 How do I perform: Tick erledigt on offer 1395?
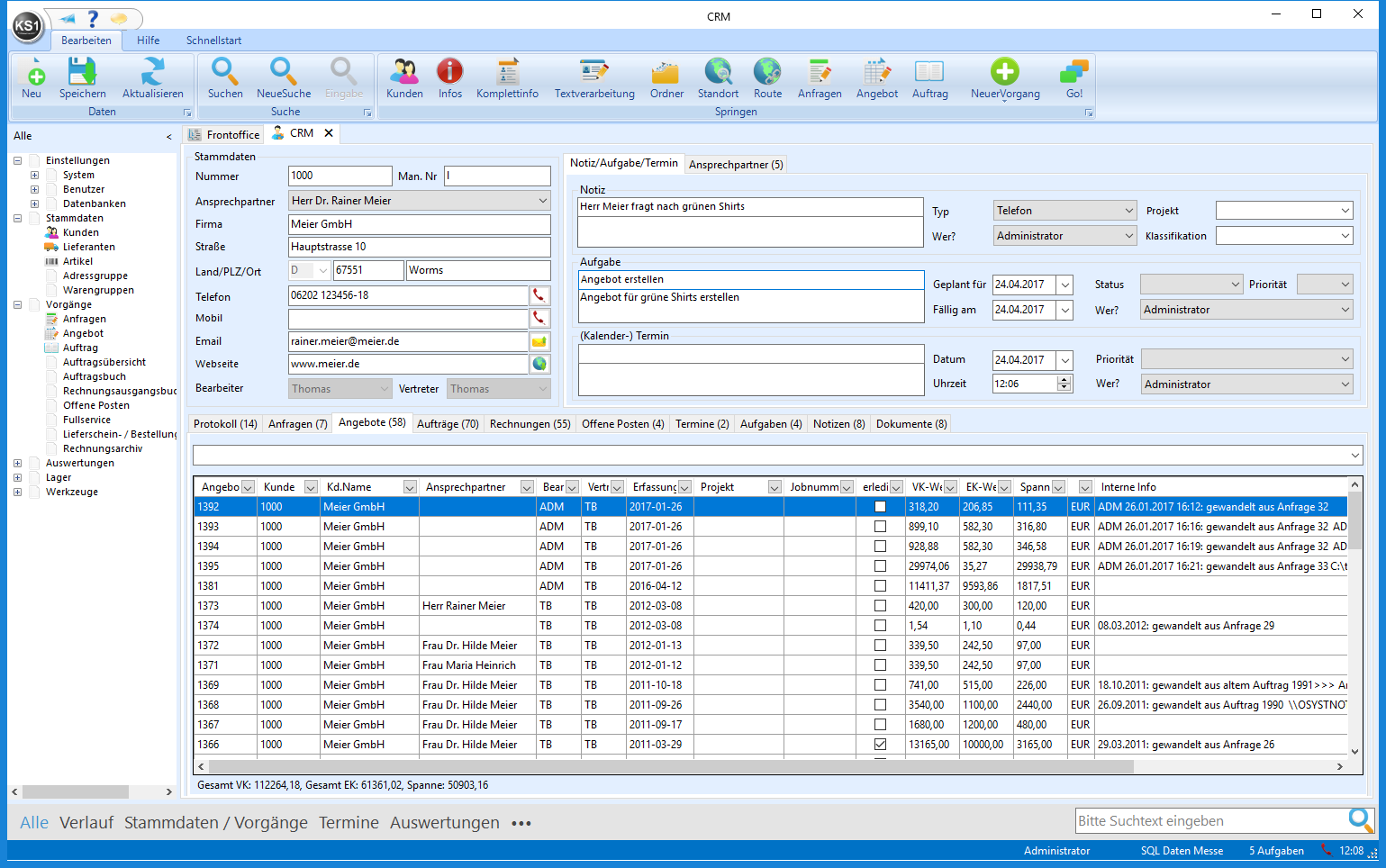[879, 565]
